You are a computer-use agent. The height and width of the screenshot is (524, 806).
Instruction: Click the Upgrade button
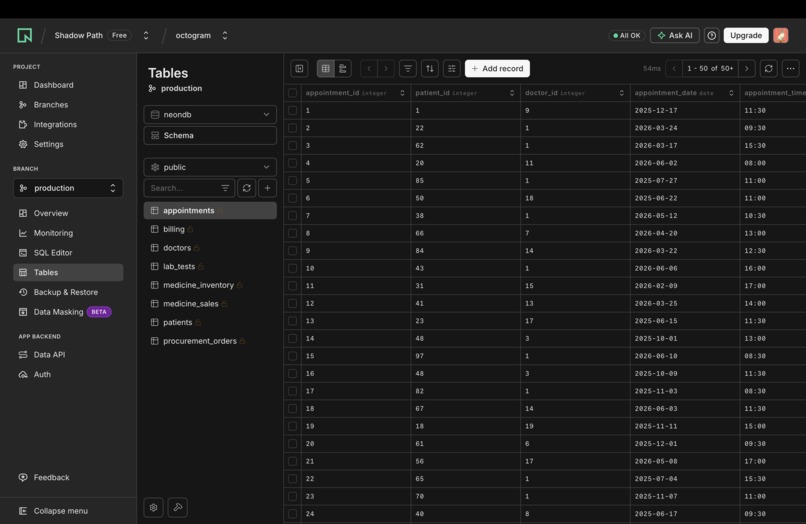coord(746,35)
